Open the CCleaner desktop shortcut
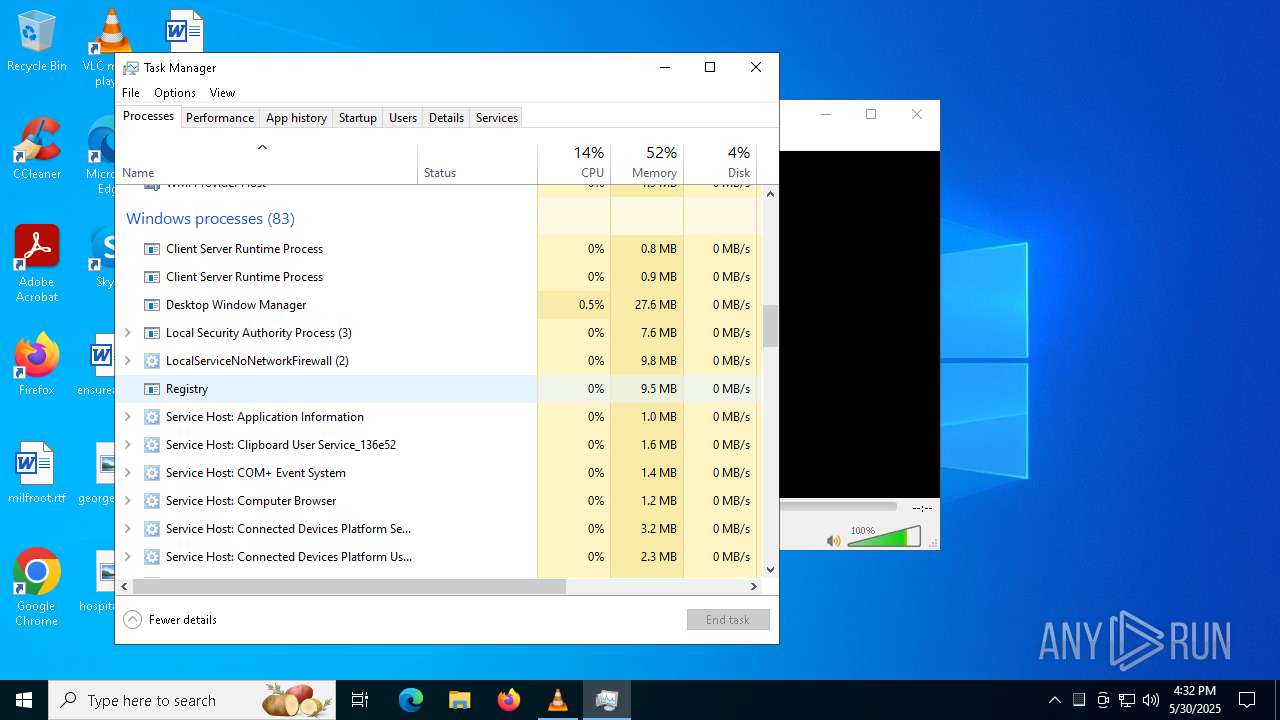The width and height of the screenshot is (1280, 720). (x=36, y=149)
